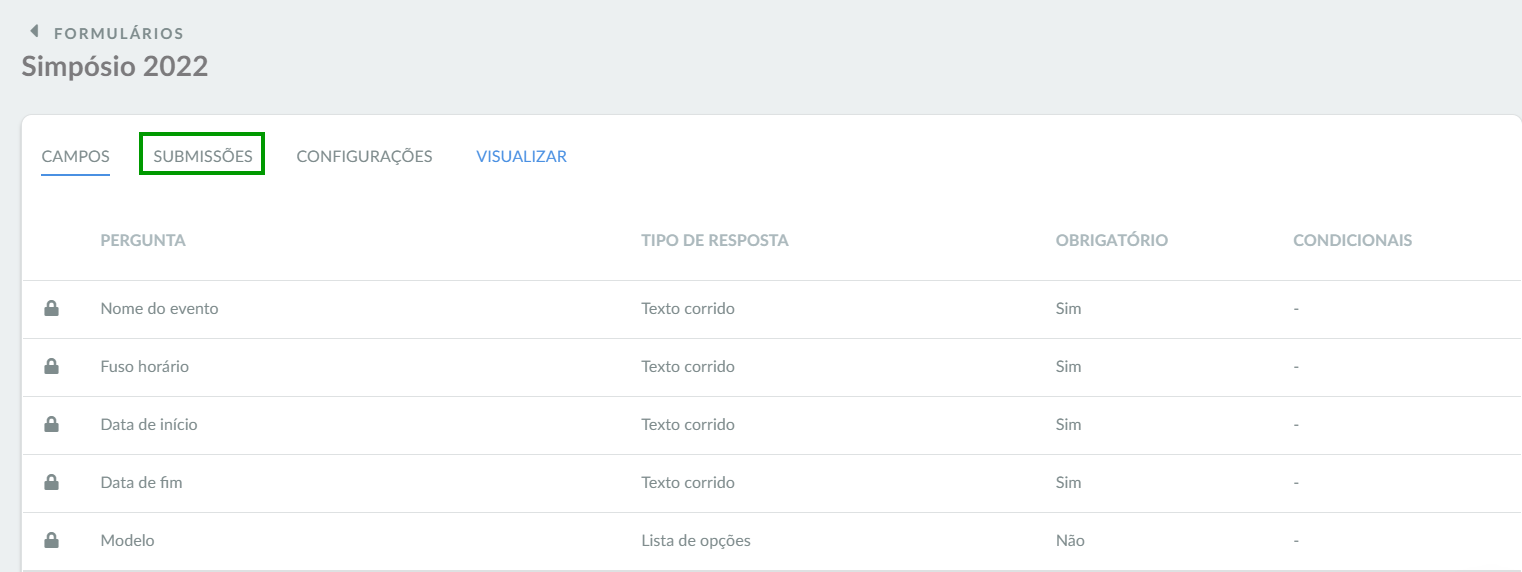Image resolution: width=1522 pixels, height=572 pixels.
Task: Select the Nome do evento row
Action: tap(772, 309)
